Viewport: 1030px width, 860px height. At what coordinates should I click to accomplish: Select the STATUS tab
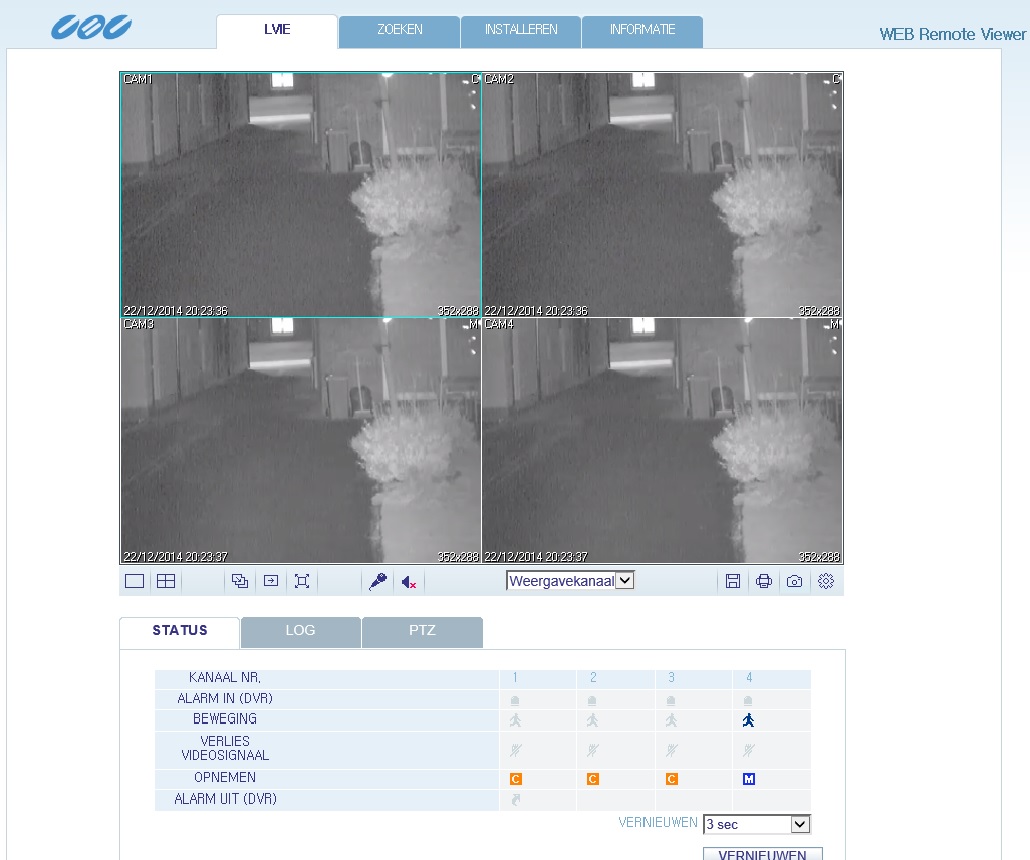[x=179, y=632]
